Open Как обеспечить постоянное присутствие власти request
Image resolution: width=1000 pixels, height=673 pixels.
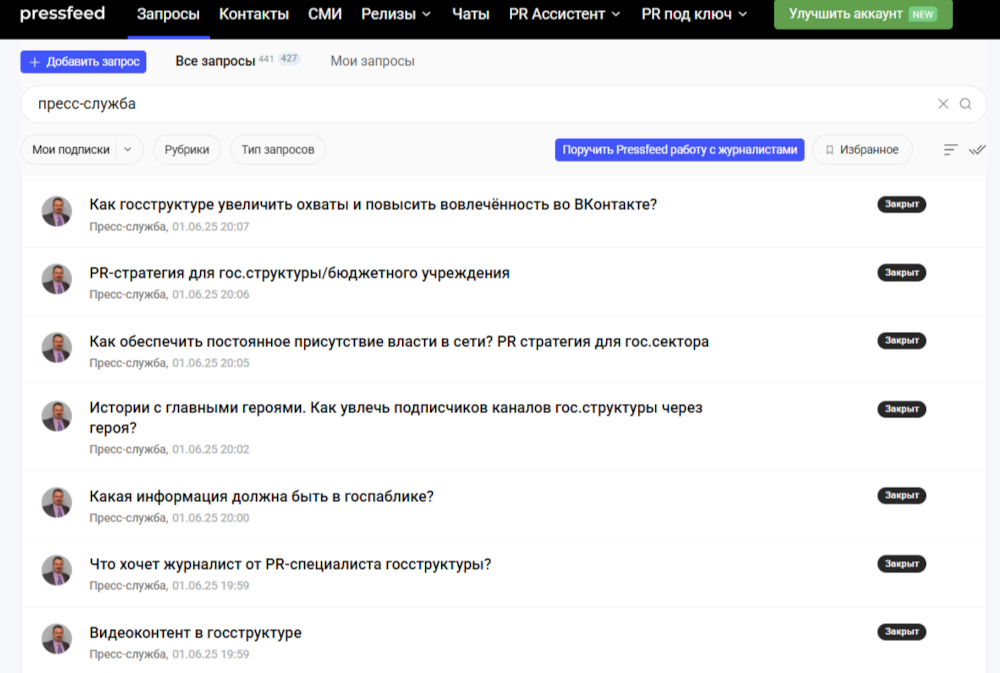coord(399,341)
